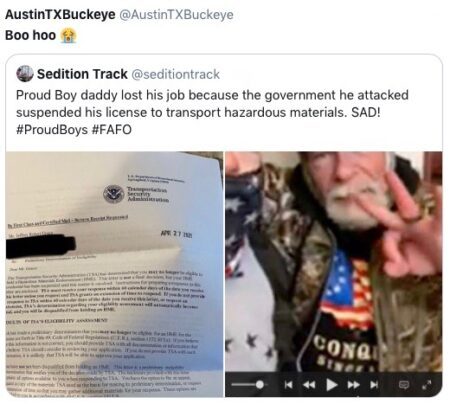This screenshot has height=404, width=450.
Task: Click the AustinTXBuckeye display name
Action: [60, 15]
